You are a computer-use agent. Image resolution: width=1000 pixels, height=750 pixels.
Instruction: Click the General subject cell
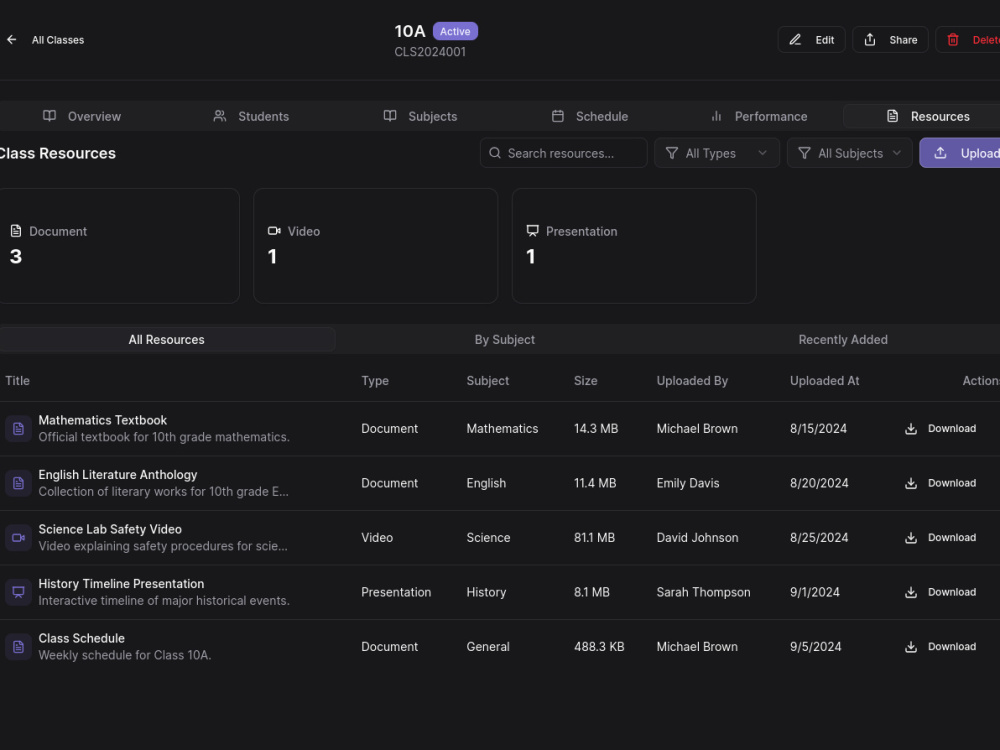tap(488, 647)
